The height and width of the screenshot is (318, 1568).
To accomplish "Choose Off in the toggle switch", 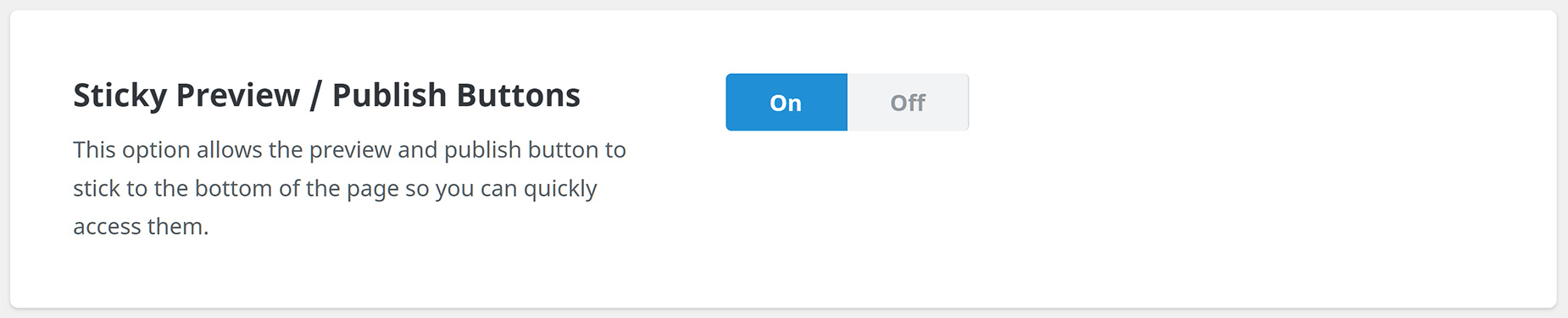I will tap(908, 103).
